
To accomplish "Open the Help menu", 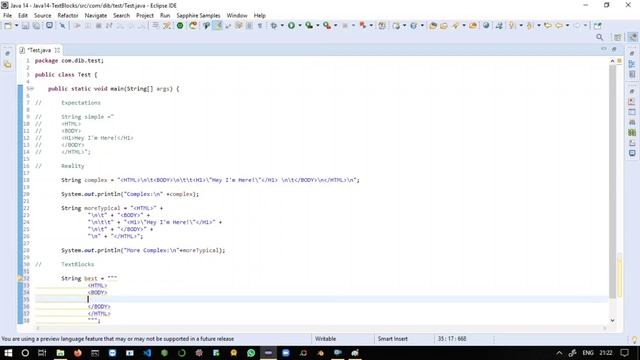I will [260, 16].
